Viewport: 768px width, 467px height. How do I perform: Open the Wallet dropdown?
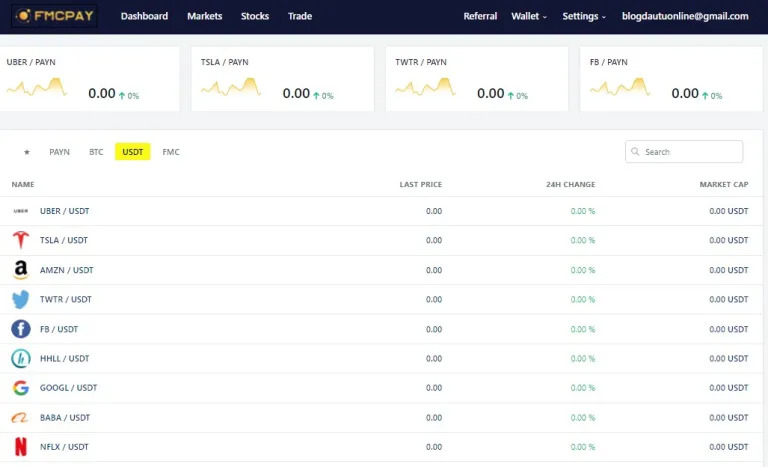pos(529,16)
